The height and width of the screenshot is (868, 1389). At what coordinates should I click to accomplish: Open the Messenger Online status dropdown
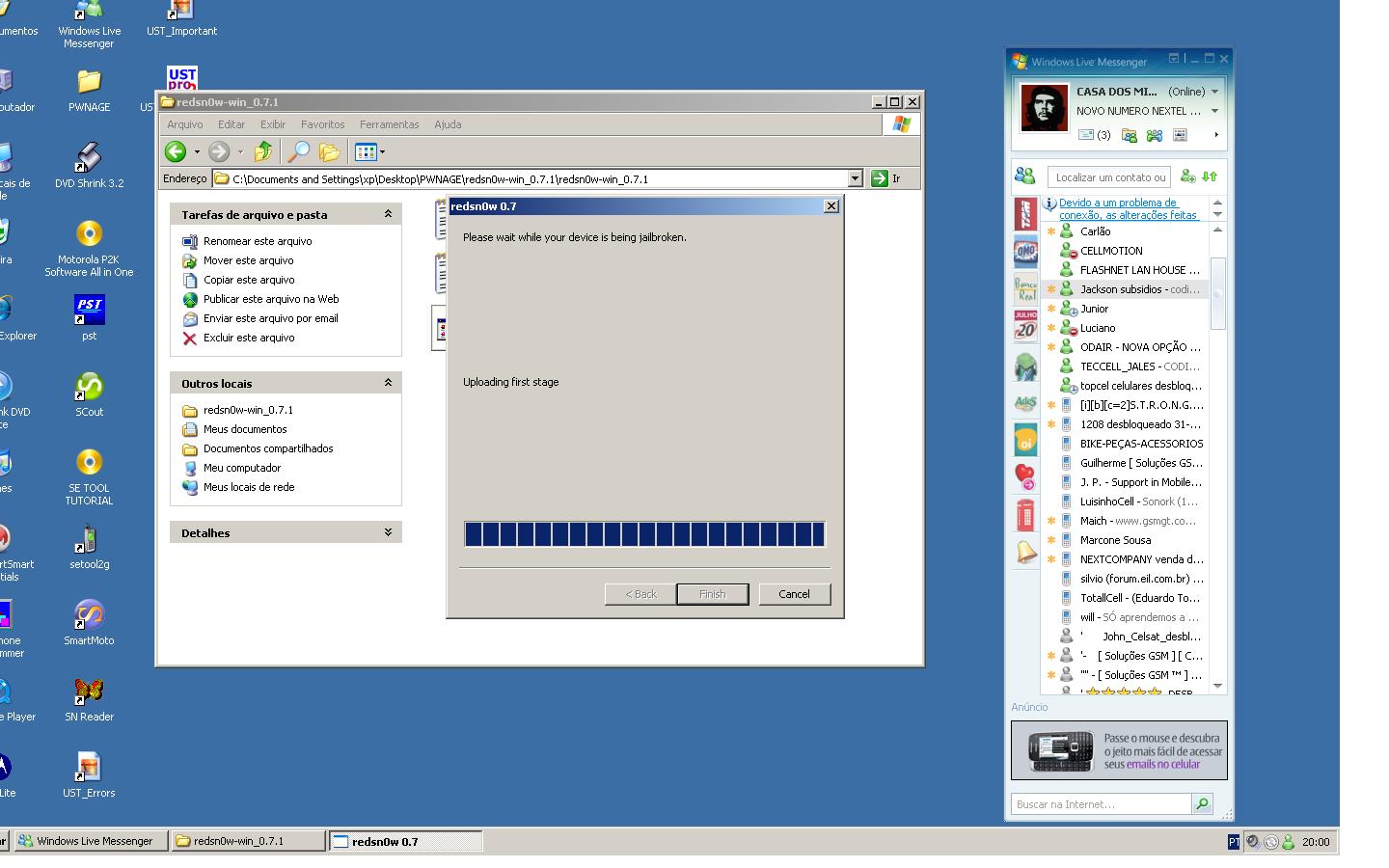(x=1214, y=92)
